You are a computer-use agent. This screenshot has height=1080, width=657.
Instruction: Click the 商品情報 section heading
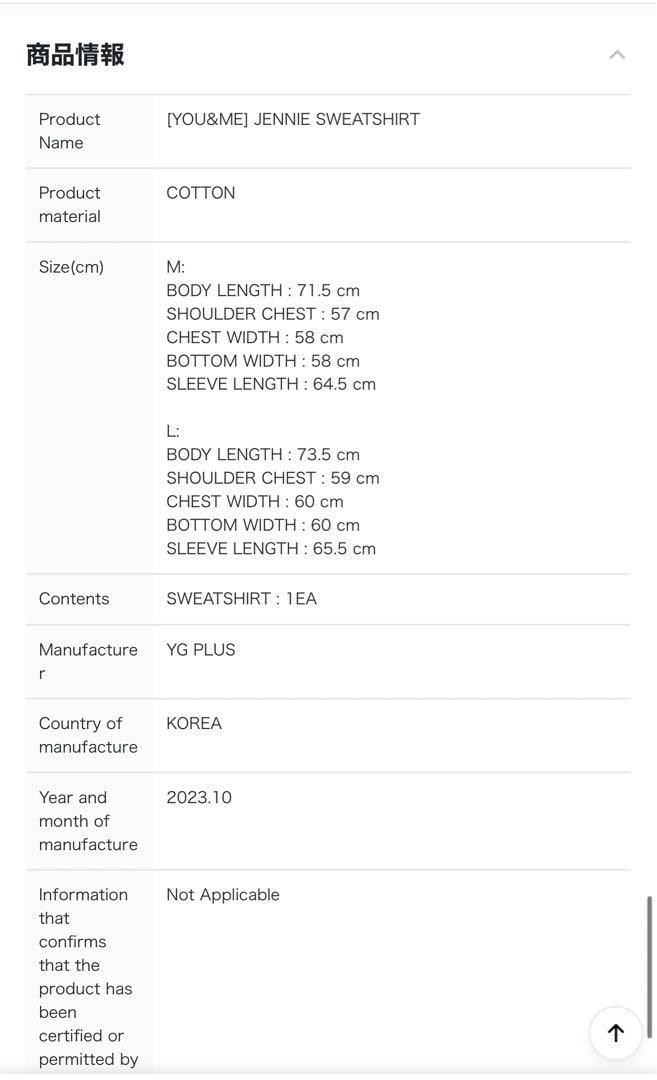[76, 55]
